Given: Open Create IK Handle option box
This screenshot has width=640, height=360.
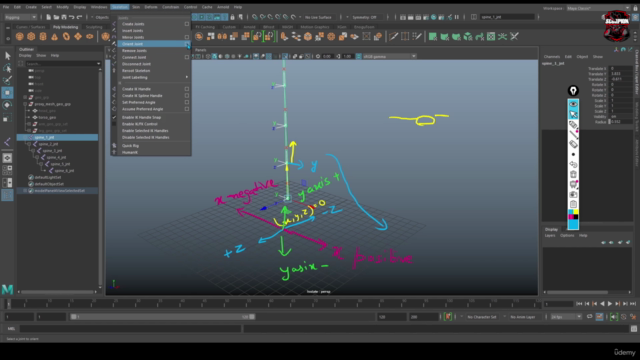Looking at the screenshot, I should (x=187, y=89).
